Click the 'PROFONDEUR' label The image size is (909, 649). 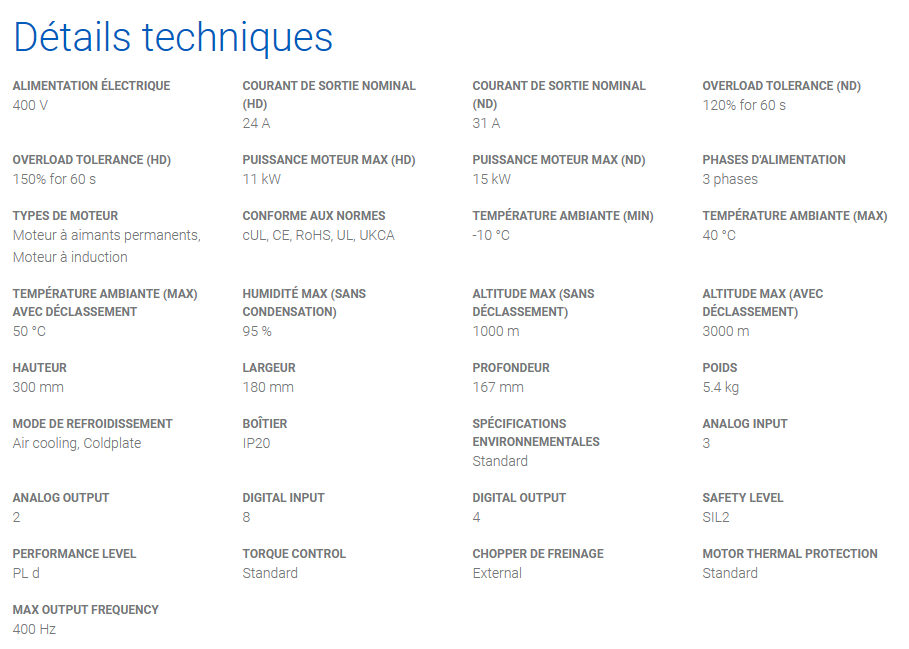[x=511, y=369]
